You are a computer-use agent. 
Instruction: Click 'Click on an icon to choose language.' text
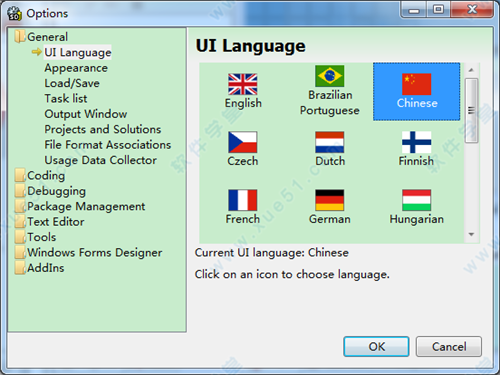292,274
